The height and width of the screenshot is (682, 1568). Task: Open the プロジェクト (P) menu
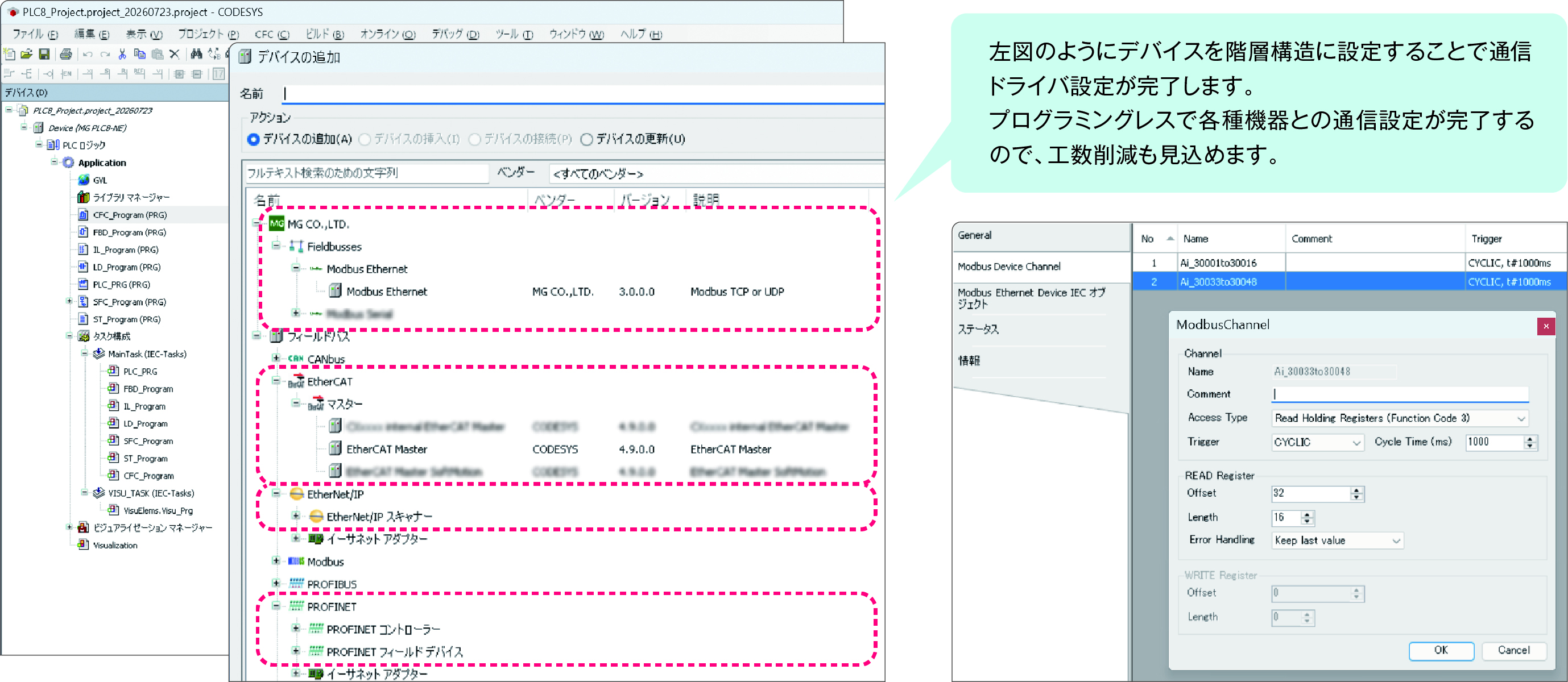208,34
